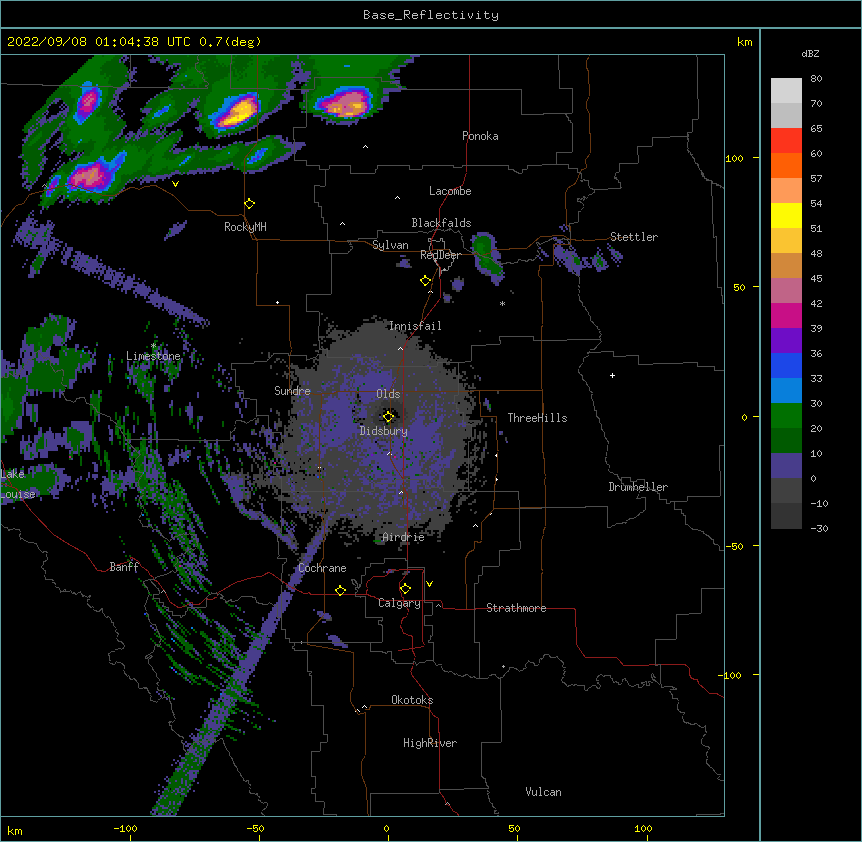Click the asterisk marker above Limestone

coord(153,346)
